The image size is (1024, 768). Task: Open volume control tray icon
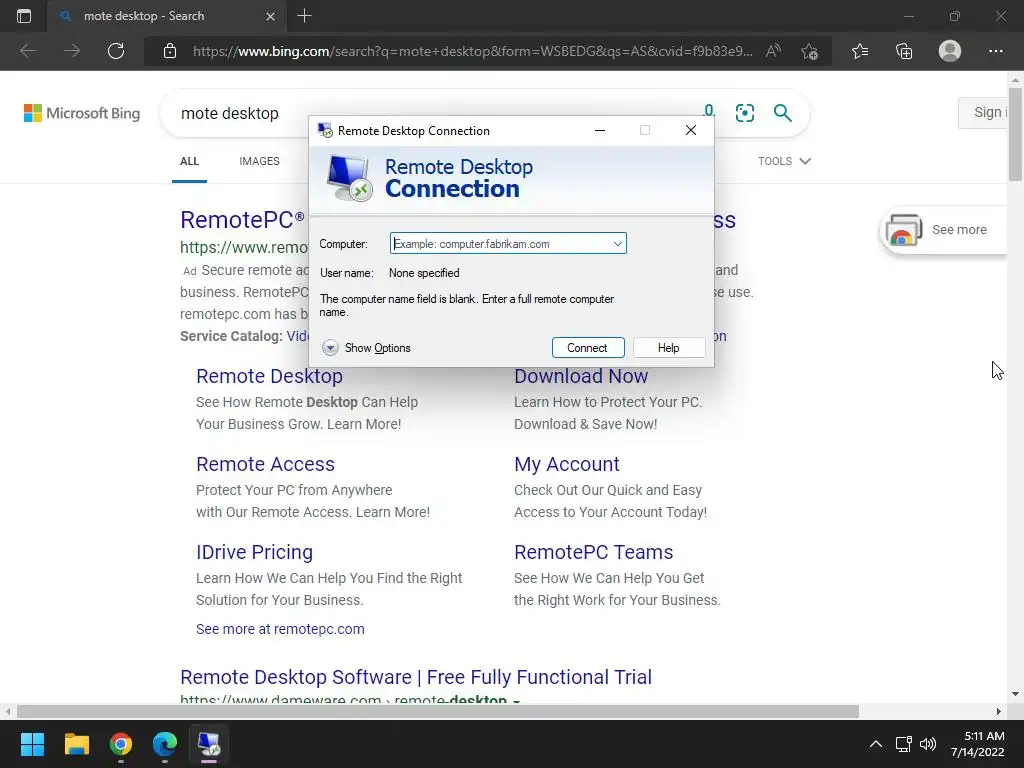tap(927, 744)
